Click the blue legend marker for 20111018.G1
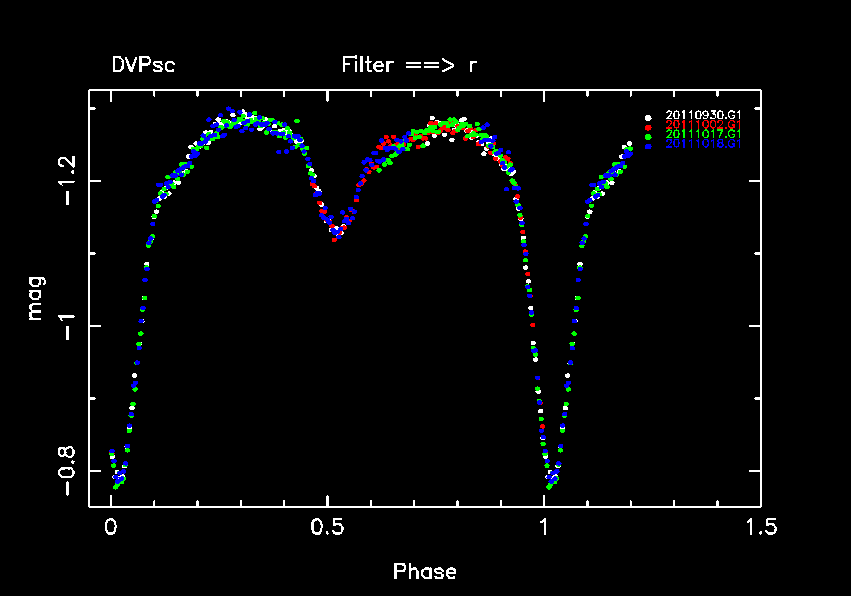This screenshot has width=851, height=596. tap(649, 145)
